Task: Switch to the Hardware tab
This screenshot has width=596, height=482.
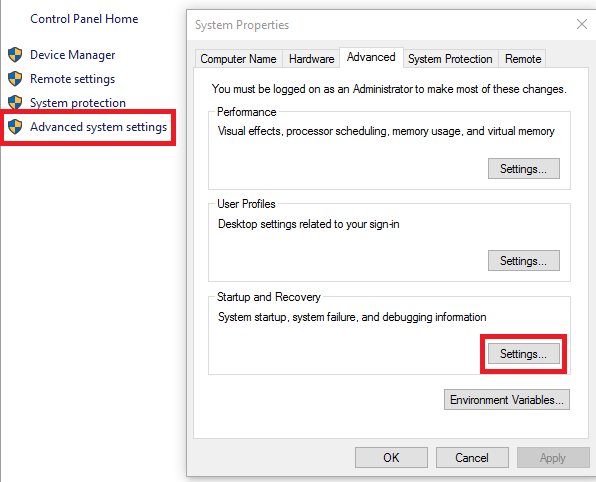Action: point(311,59)
